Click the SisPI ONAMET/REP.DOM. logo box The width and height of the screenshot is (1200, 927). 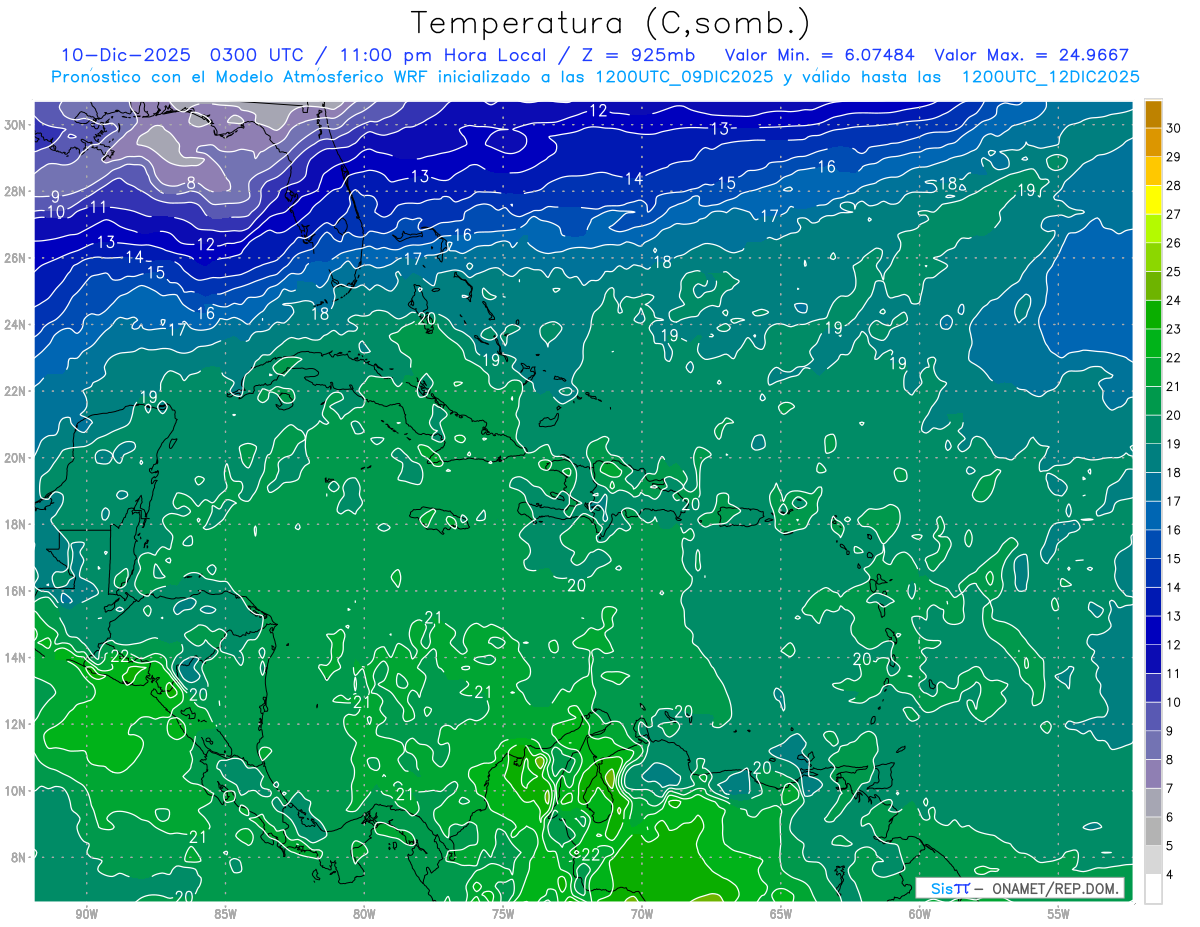point(1020,888)
